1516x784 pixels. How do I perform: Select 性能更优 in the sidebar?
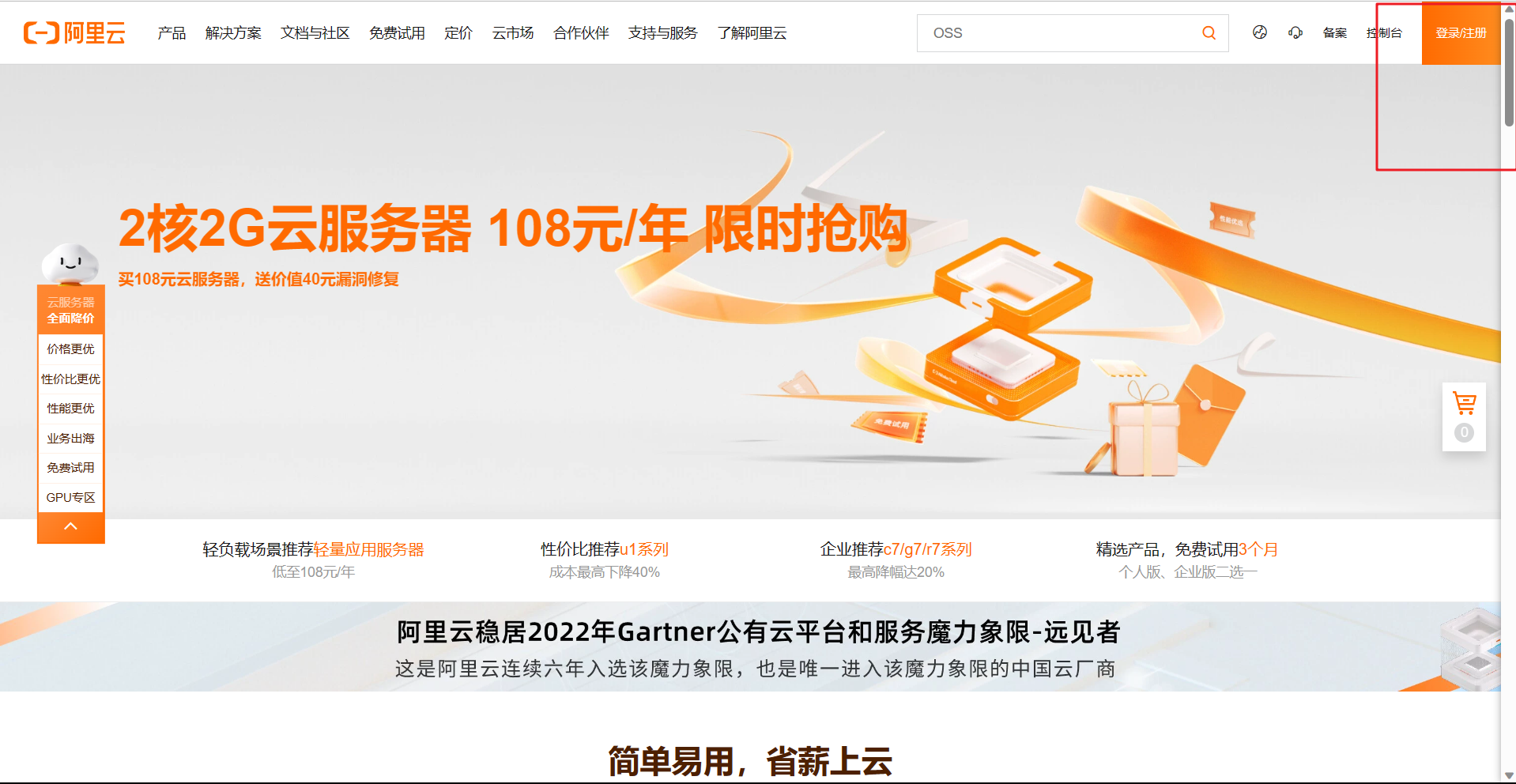(70, 408)
